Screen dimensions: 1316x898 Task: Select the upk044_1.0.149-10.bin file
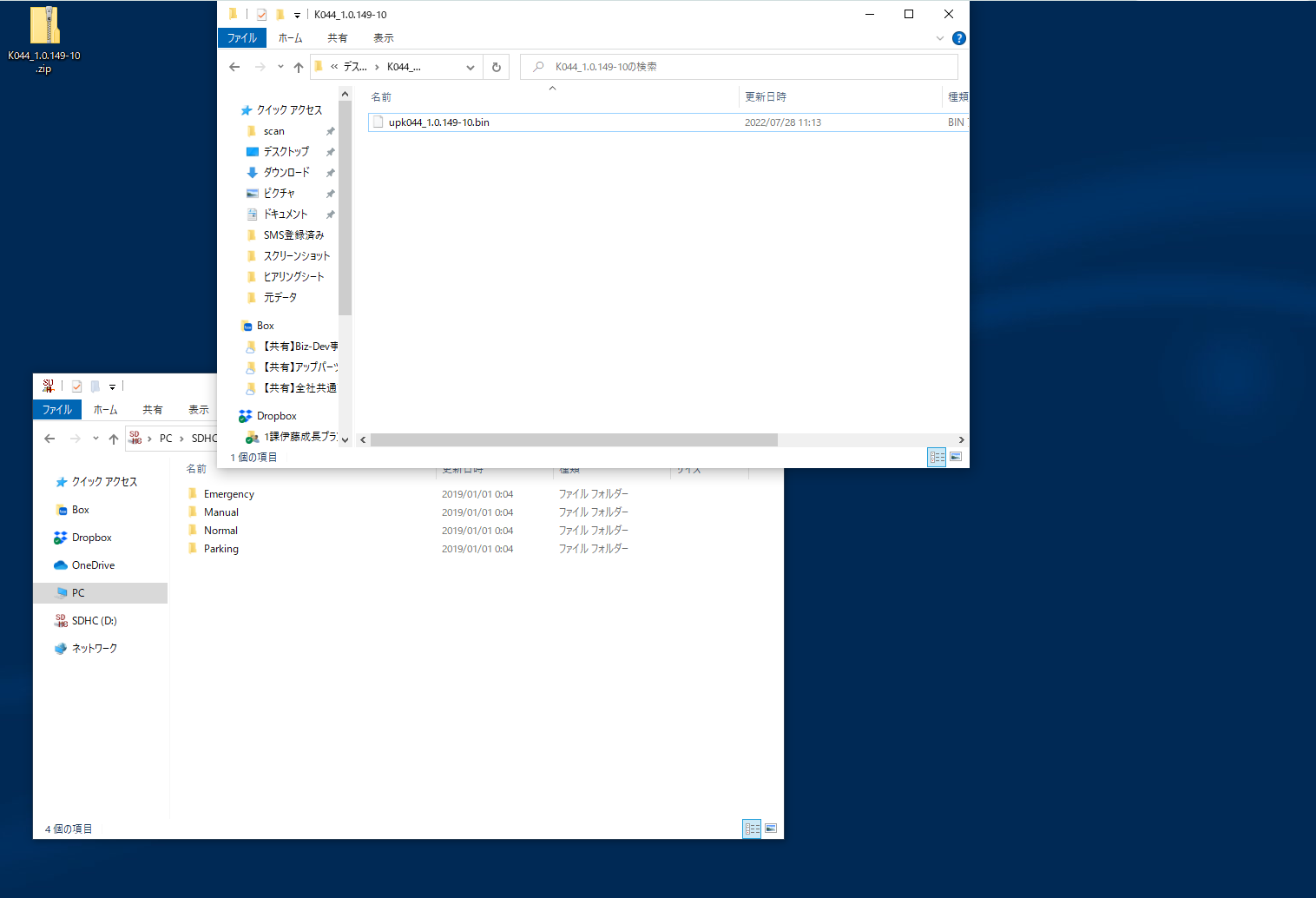click(x=439, y=122)
